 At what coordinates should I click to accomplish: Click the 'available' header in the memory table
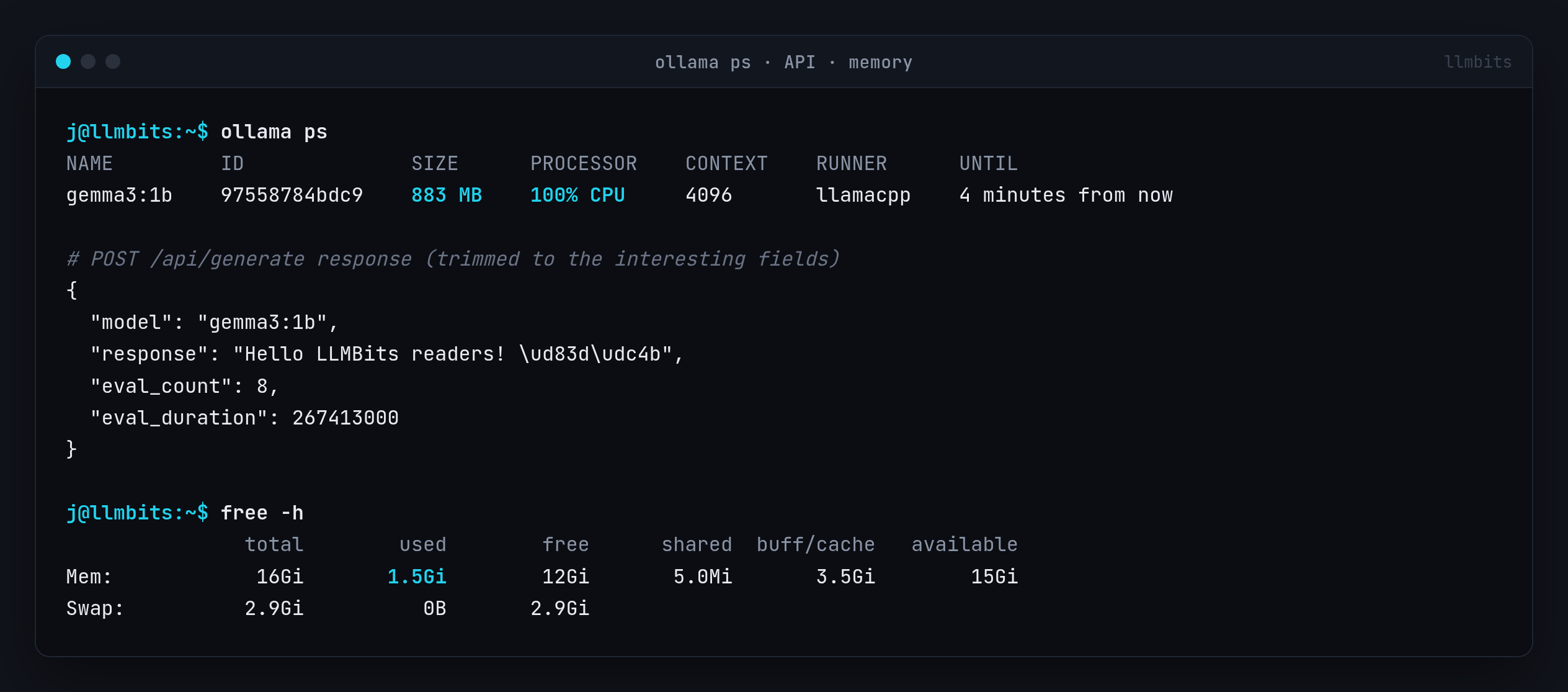964,544
